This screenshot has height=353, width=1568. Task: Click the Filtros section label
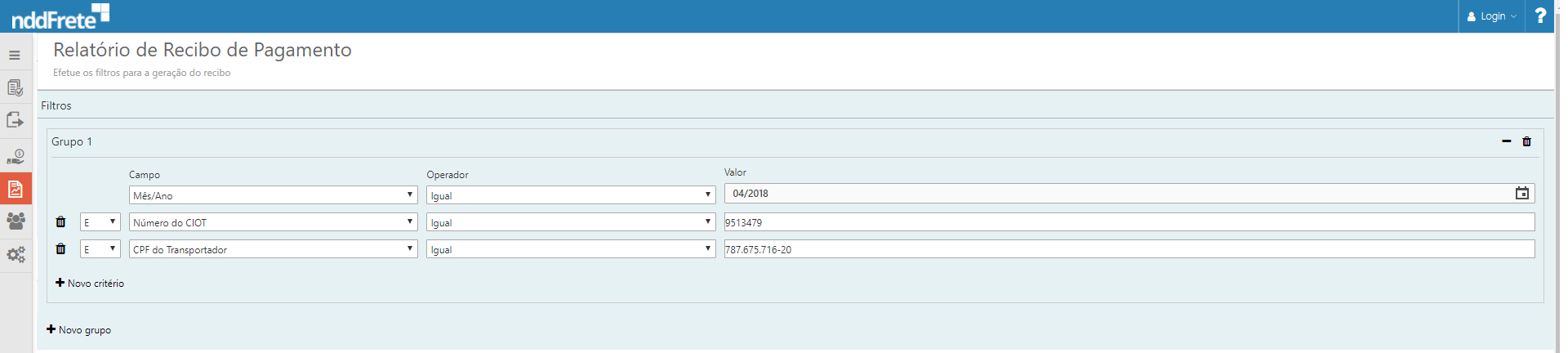(56, 105)
